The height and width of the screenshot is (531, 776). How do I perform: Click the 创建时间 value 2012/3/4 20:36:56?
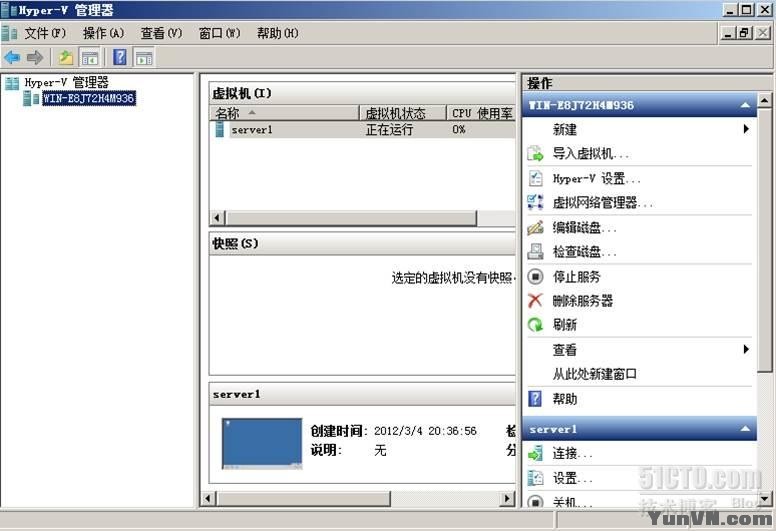coord(425,431)
